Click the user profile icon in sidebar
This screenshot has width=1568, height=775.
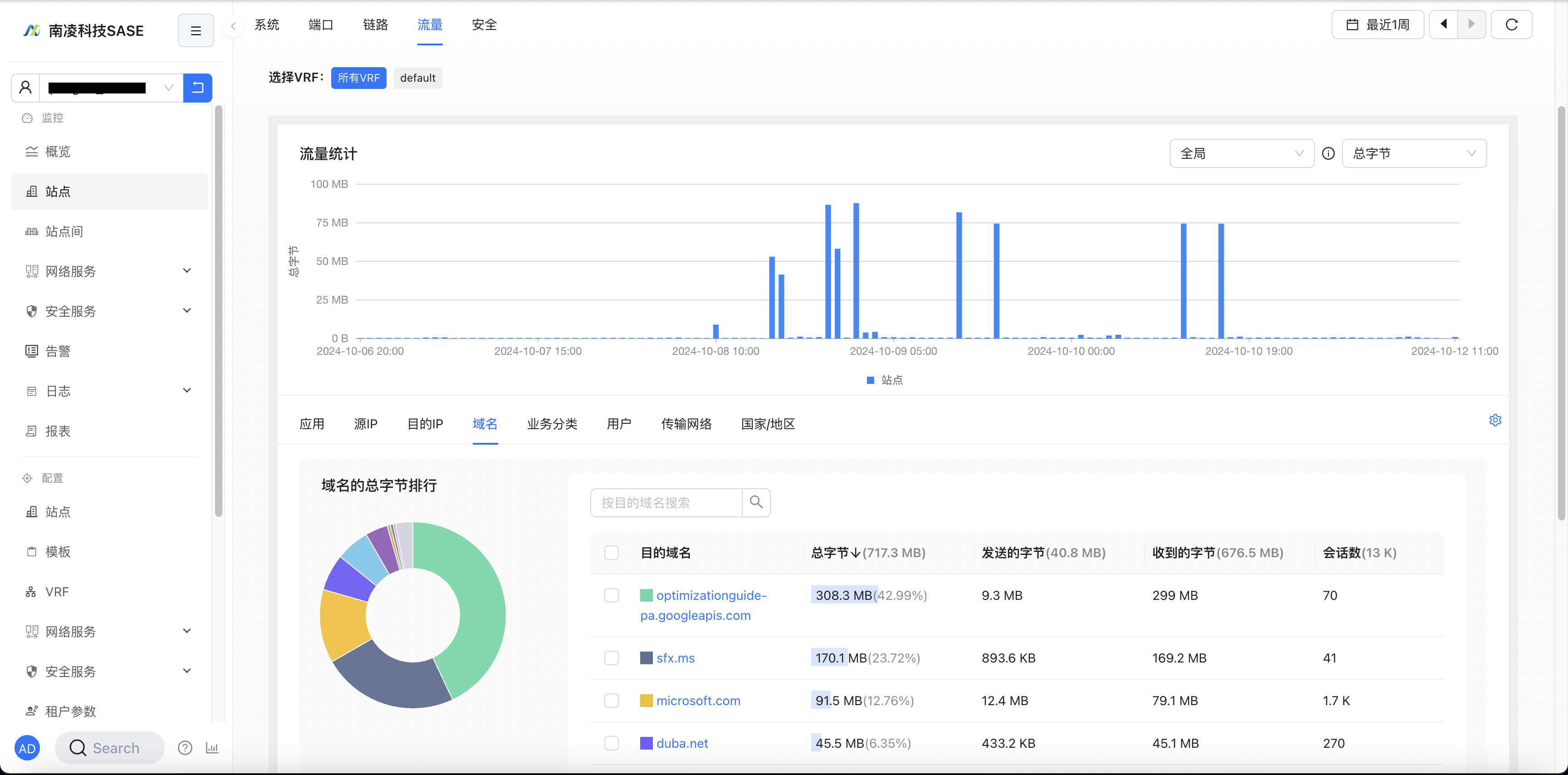(25, 88)
